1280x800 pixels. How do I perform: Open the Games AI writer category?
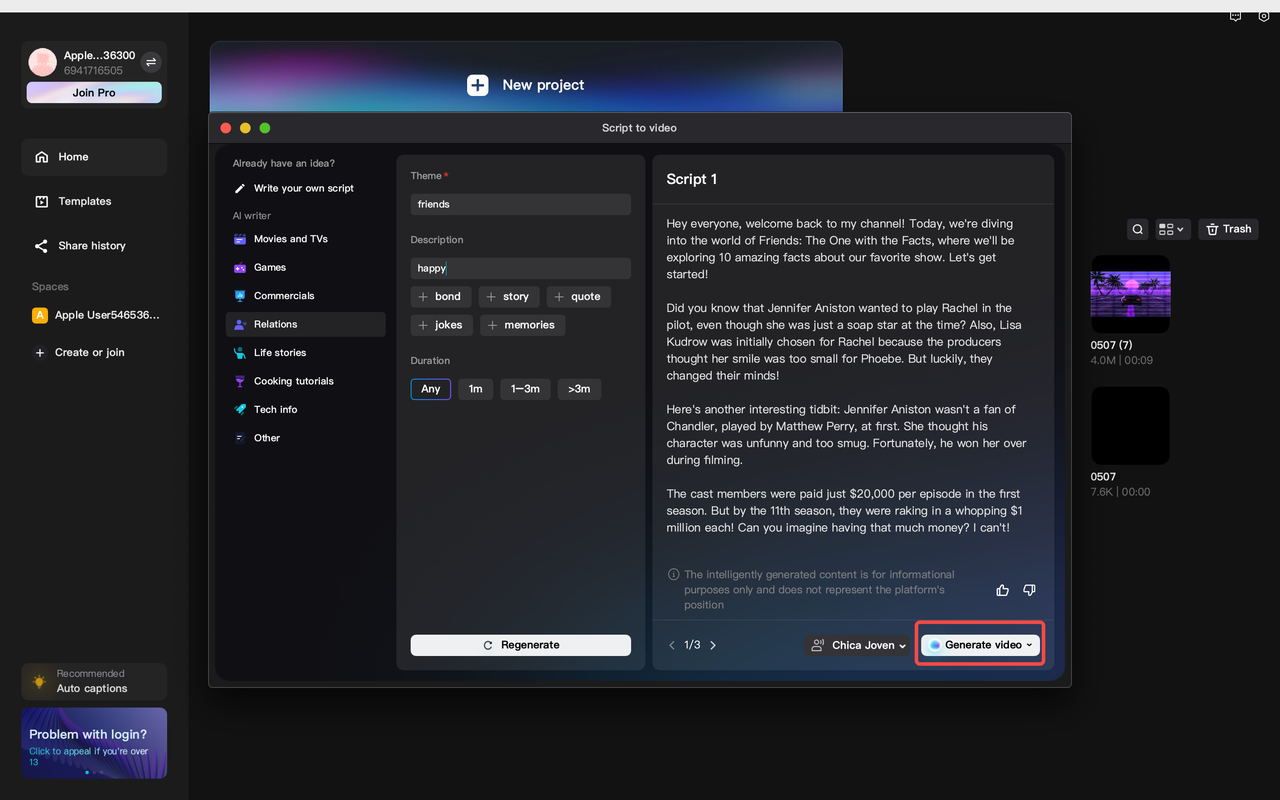[269, 267]
